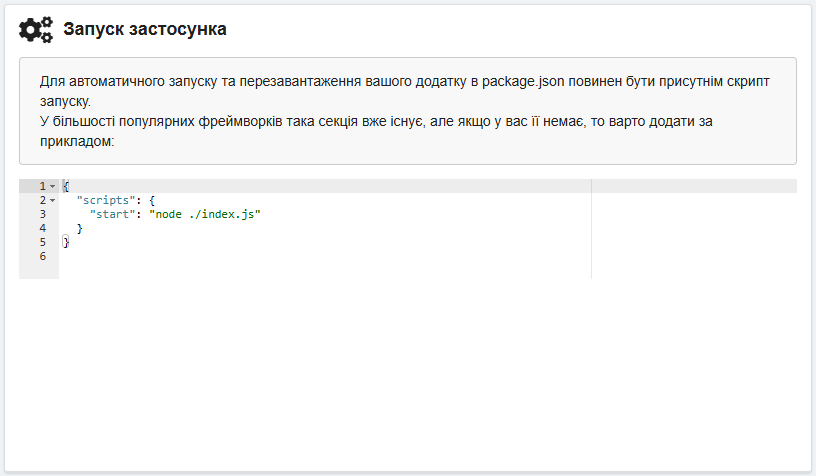Click the "node ./index.js" string value
The image size is (816, 476).
tap(204, 215)
